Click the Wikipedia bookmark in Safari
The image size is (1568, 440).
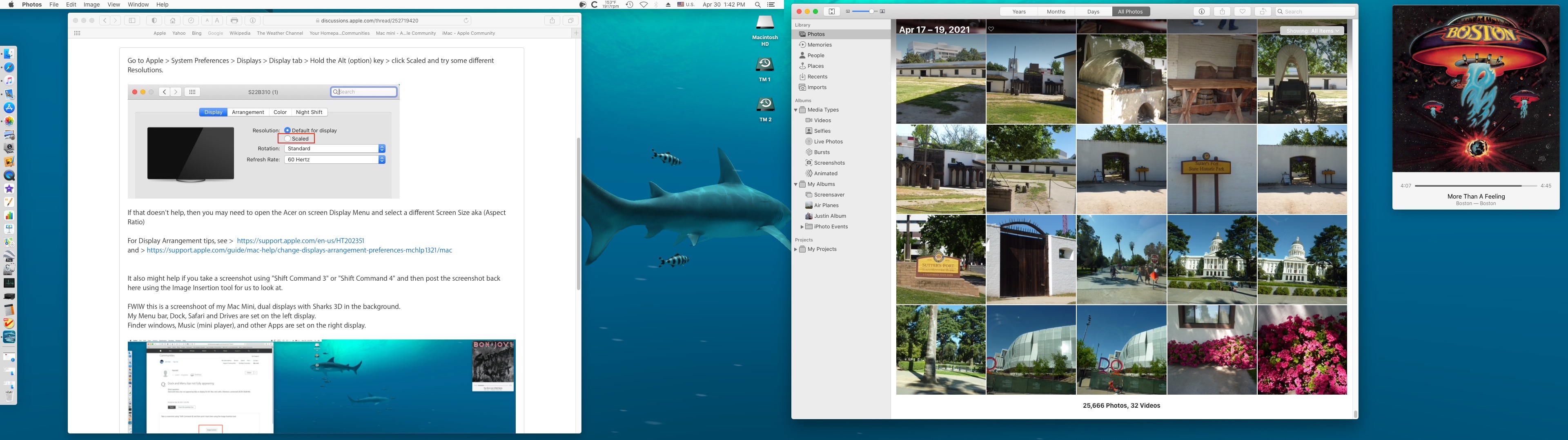click(x=240, y=34)
